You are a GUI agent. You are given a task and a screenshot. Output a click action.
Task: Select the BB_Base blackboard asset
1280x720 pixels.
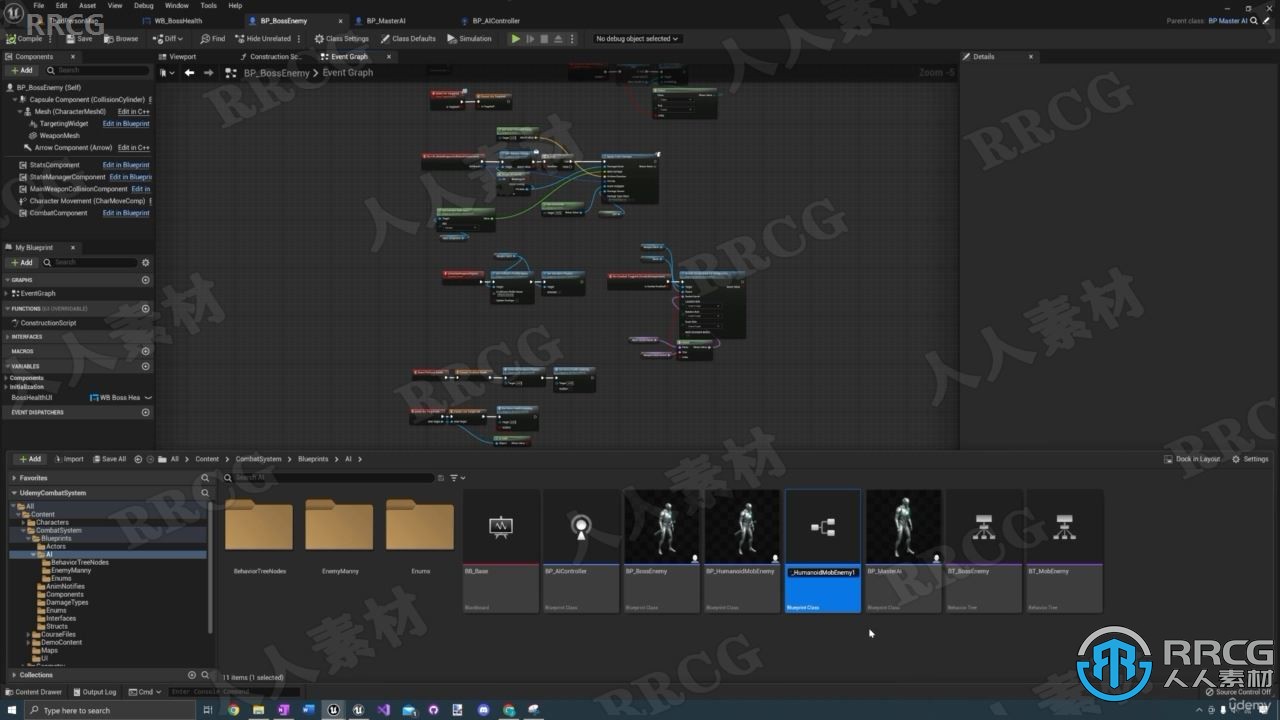[501, 551]
